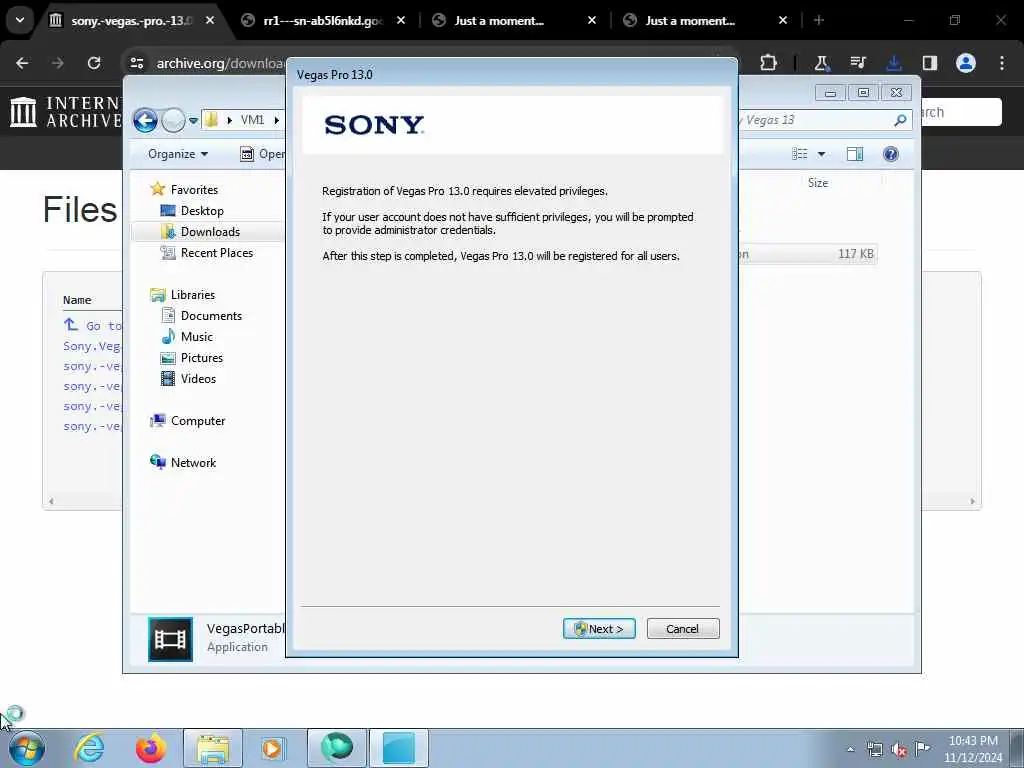The height and width of the screenshot is (768, 1024).
Task: Open Explorer help icon
Action: pos(891,153)
